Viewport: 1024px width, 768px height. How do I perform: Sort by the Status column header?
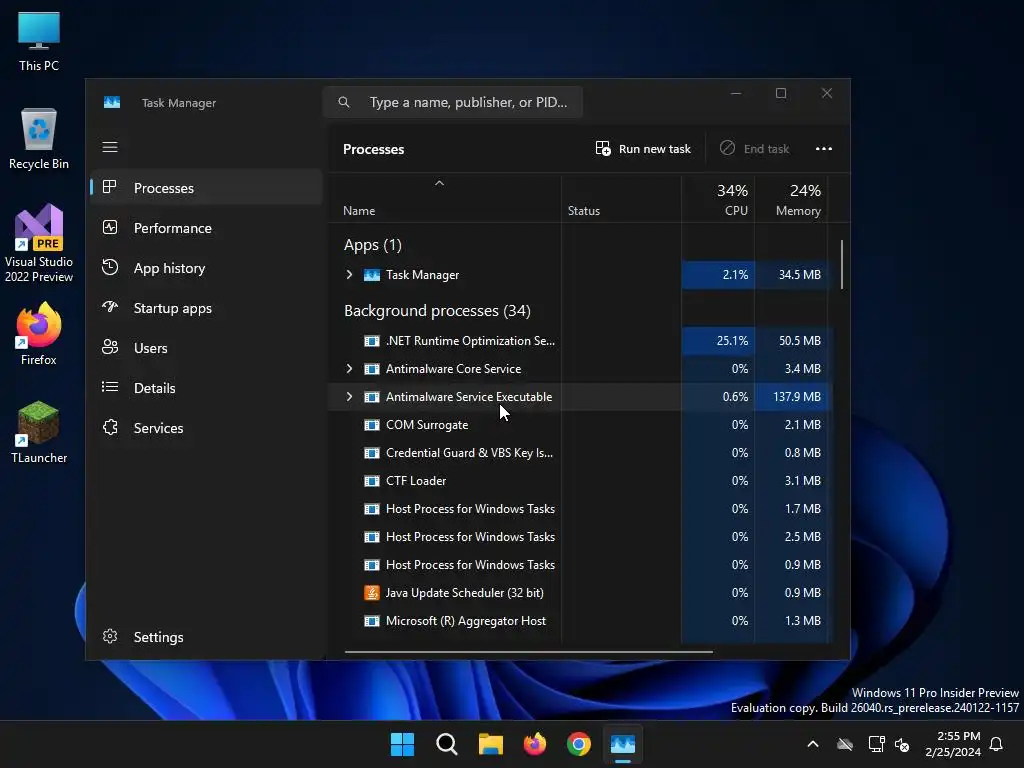[x=621, y=199]
